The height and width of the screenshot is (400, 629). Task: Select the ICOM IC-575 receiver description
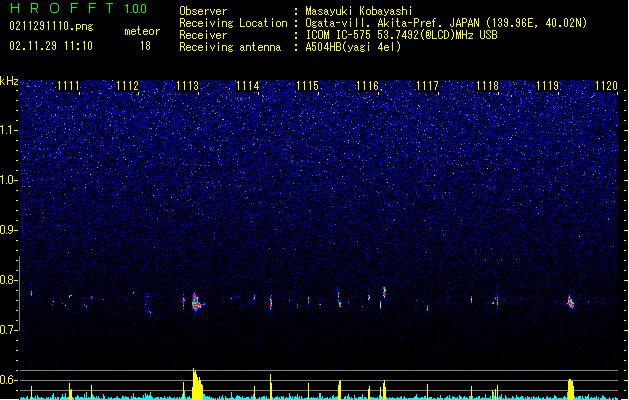tap(401, 35)
